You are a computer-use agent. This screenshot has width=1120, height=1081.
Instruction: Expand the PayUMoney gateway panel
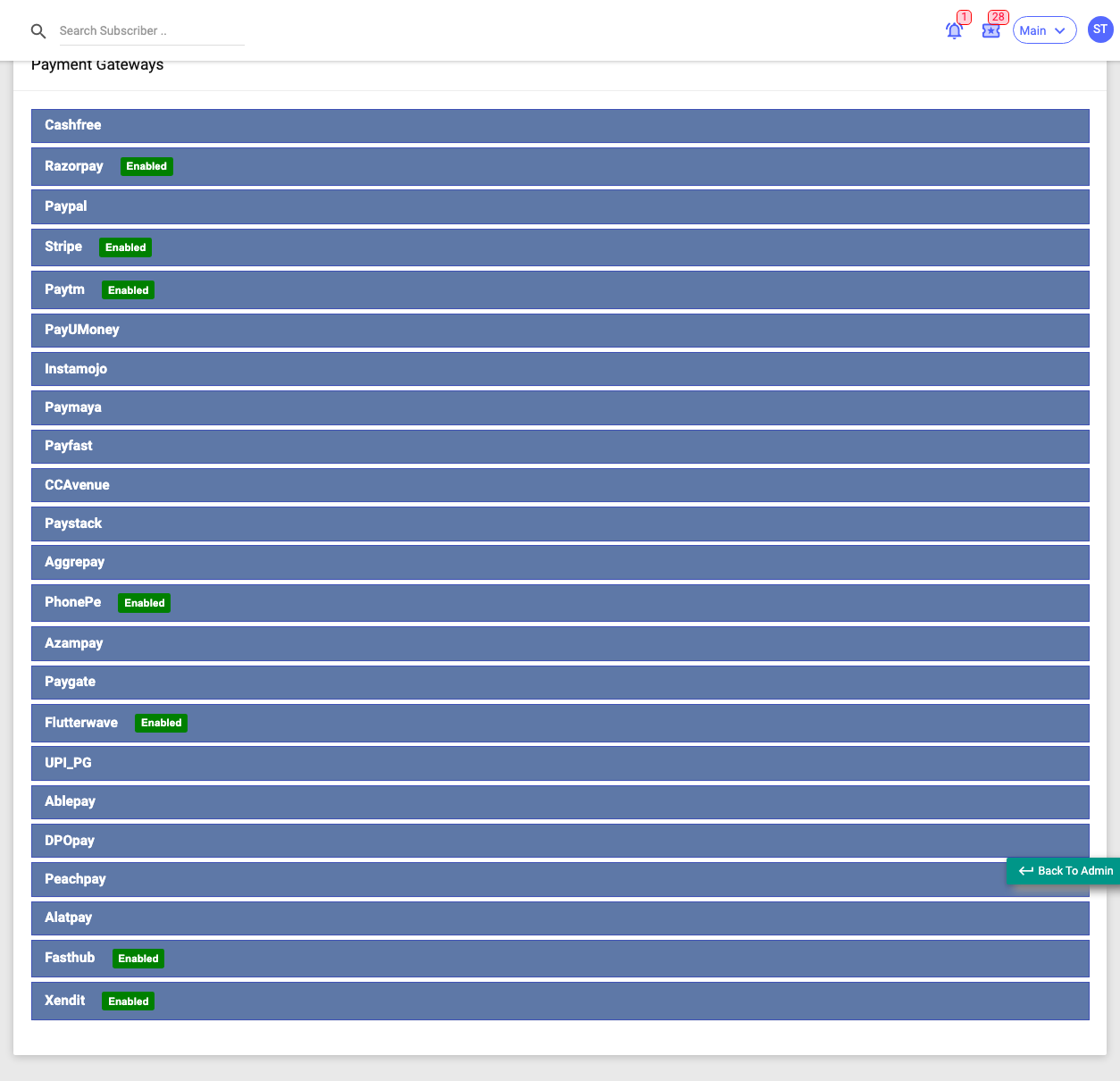coord(560,330)
